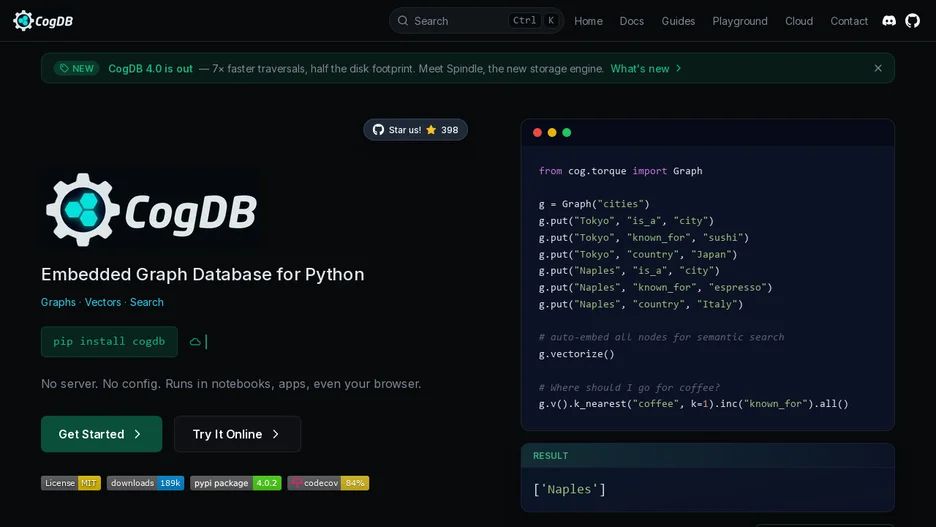
Task: Click the k_nearest coffee query line
Action: (x=693, y=404)
